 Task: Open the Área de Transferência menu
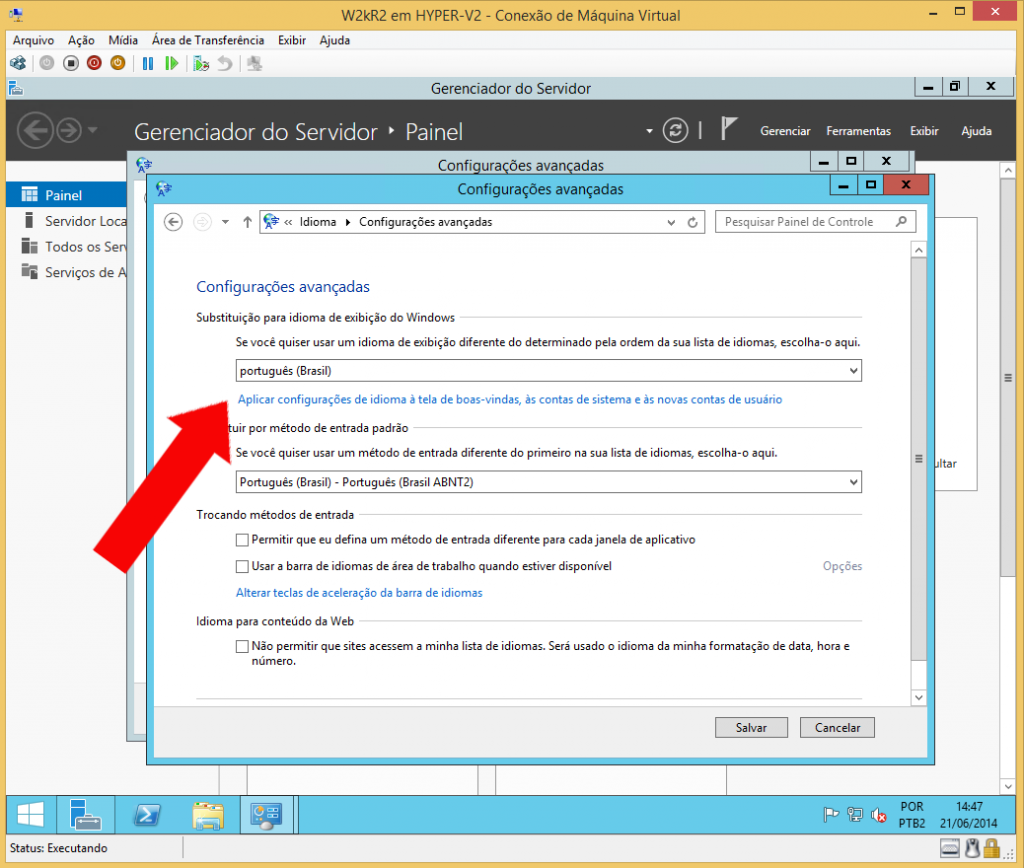(x=208, y=40)
